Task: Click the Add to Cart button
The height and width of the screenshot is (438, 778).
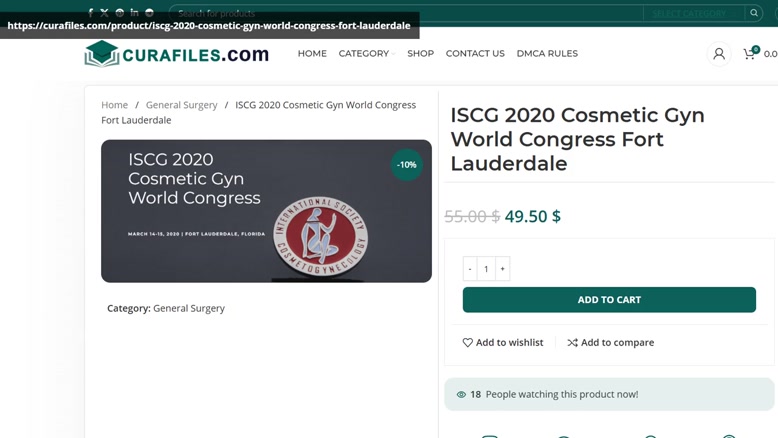Action: (x=609, y=300)
